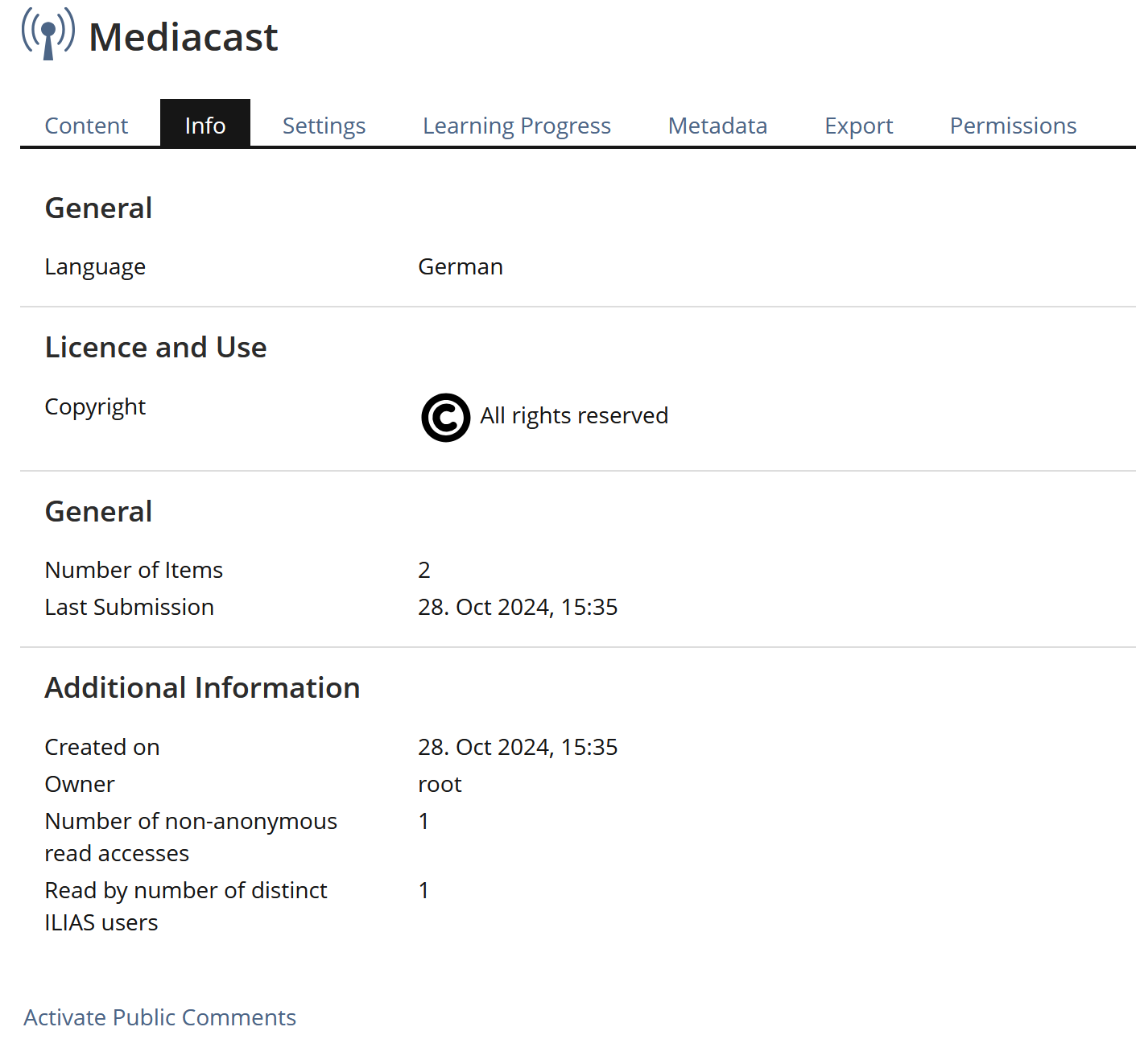Click the Created on date value

(x=517, y=747)
